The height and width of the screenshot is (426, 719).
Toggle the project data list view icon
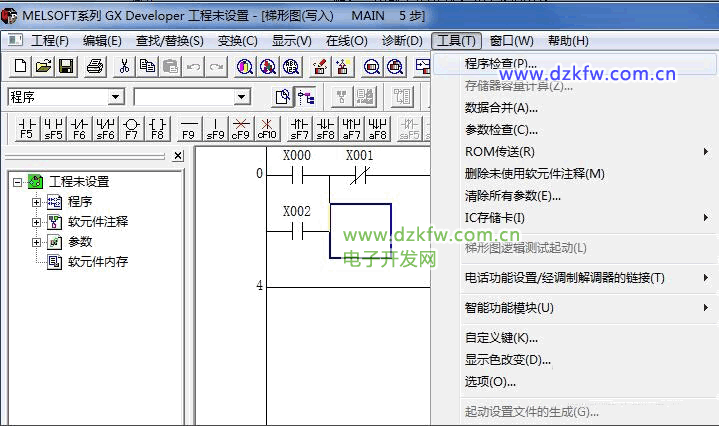(282, 97)
